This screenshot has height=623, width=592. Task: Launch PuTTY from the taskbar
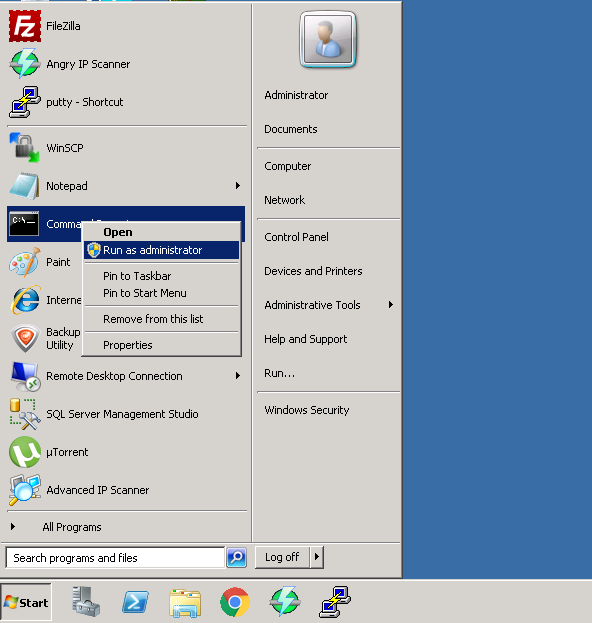coord(335,602)
